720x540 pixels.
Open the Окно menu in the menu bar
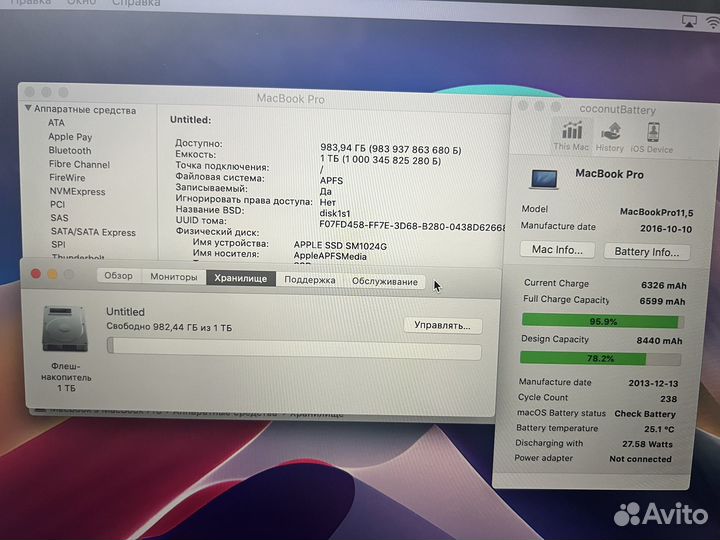(81, 2)
